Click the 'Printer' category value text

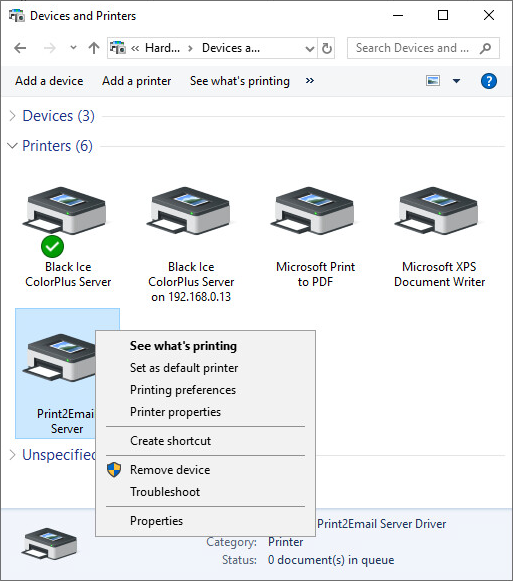coord(285,542)
